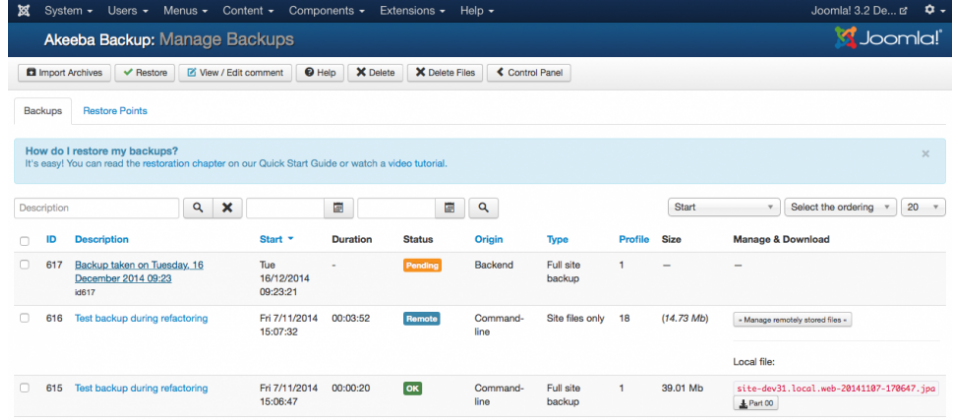Open the Quick Start Guide link
The height and width of the screenshot is (420, 960).
click(x=298, y=163)
